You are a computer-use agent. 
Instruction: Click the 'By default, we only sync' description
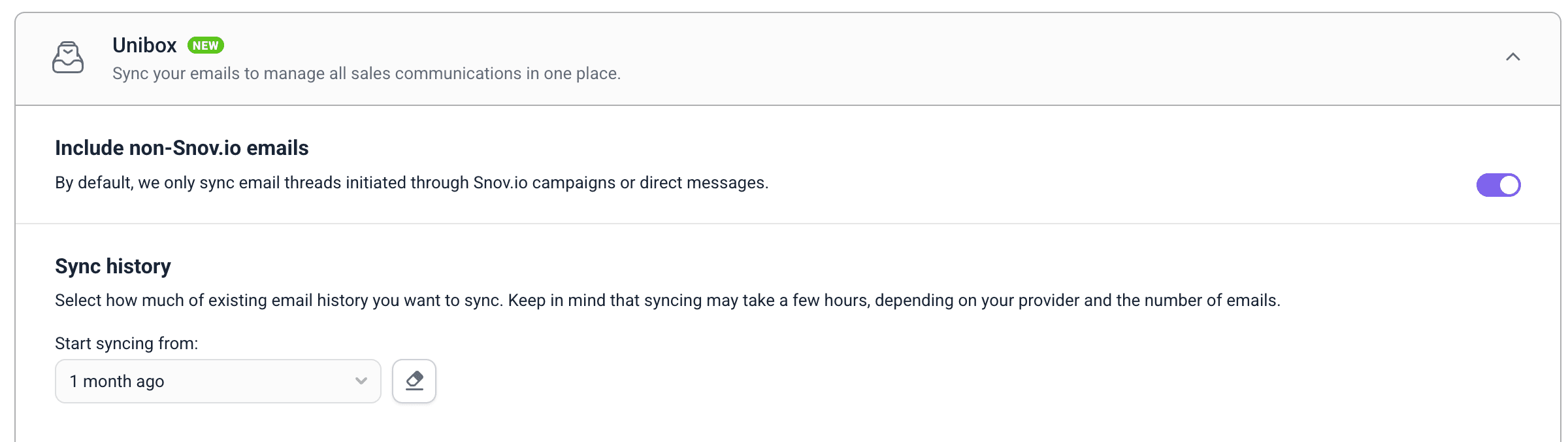click(412, 182)
